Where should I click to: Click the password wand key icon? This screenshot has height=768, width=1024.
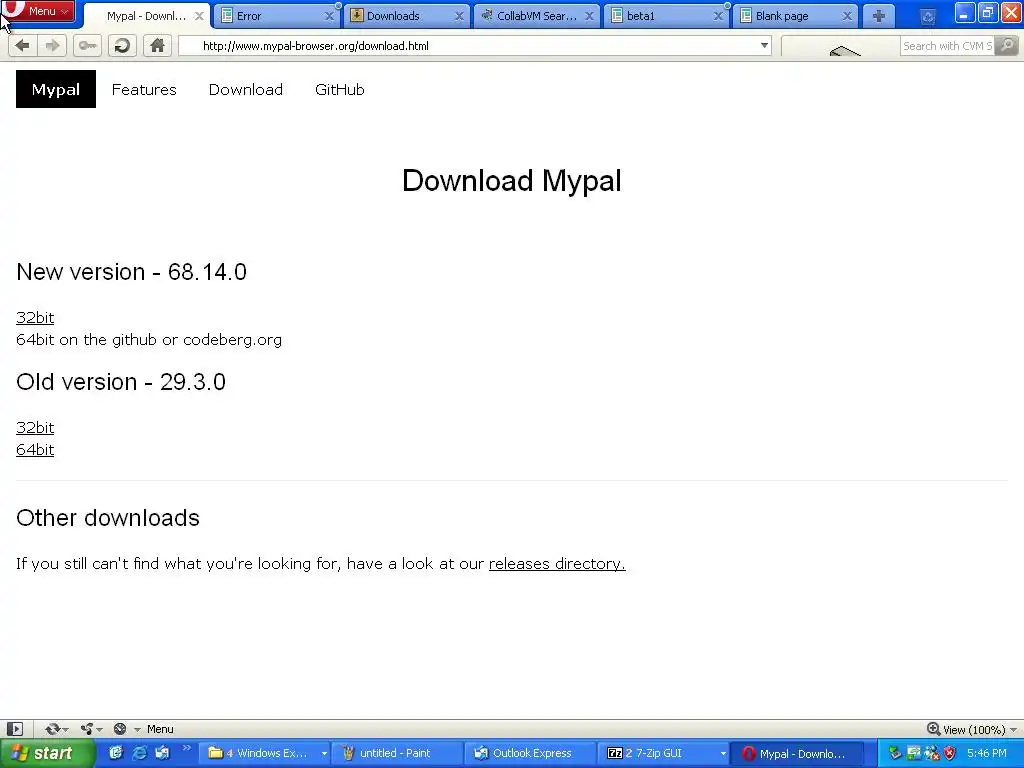[x=87, y=46]
